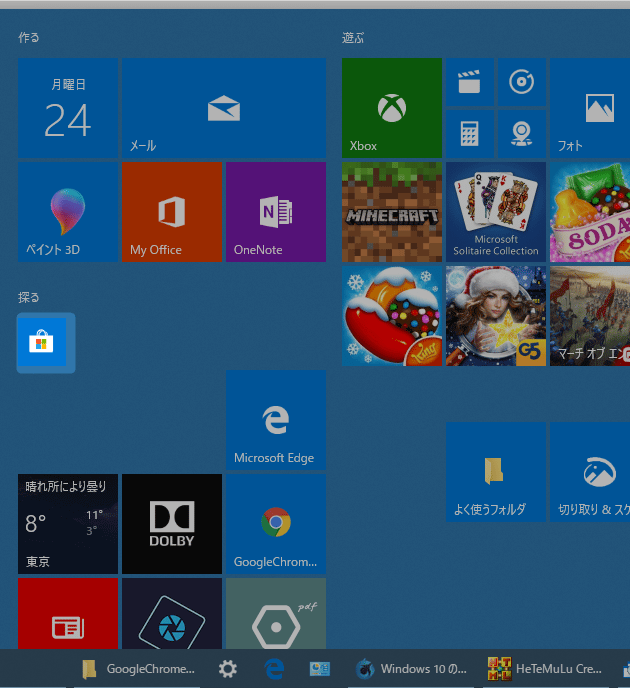Open Settings gear in taskbar
This screenshot has height=688, width=630.
click(x=228, y=669)
